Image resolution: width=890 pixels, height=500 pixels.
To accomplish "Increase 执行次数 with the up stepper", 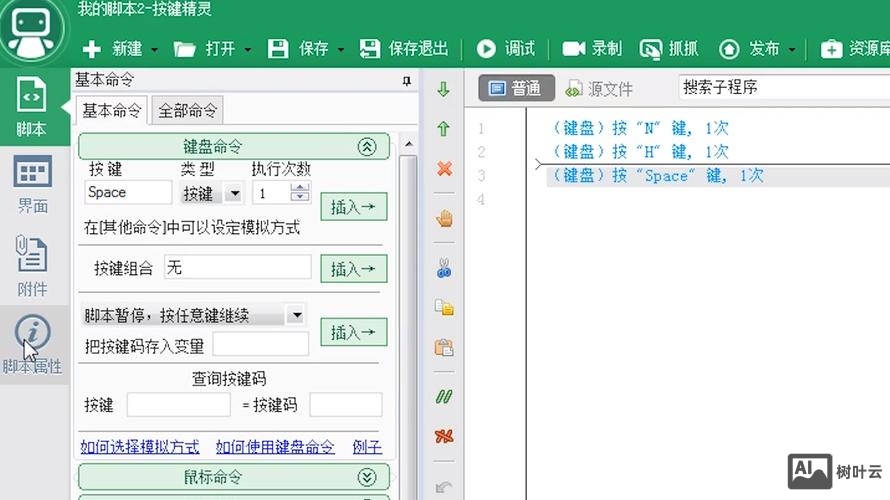I will point(300,188).
